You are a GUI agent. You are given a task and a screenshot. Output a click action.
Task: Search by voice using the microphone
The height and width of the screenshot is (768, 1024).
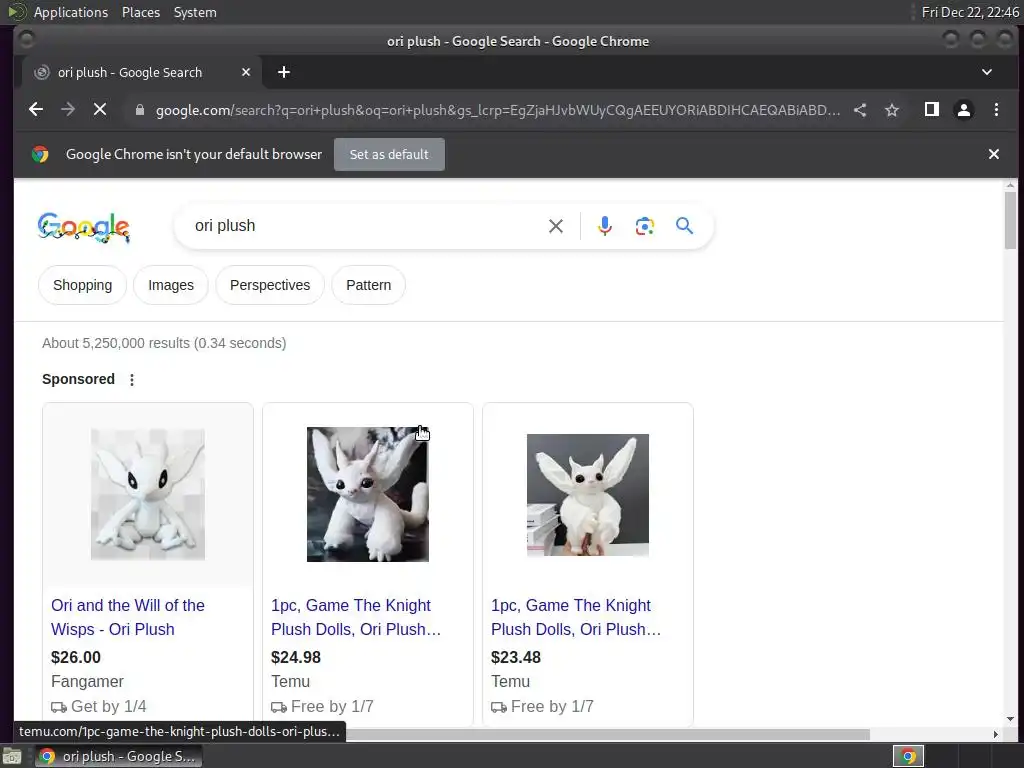click(x=605, y=226)
